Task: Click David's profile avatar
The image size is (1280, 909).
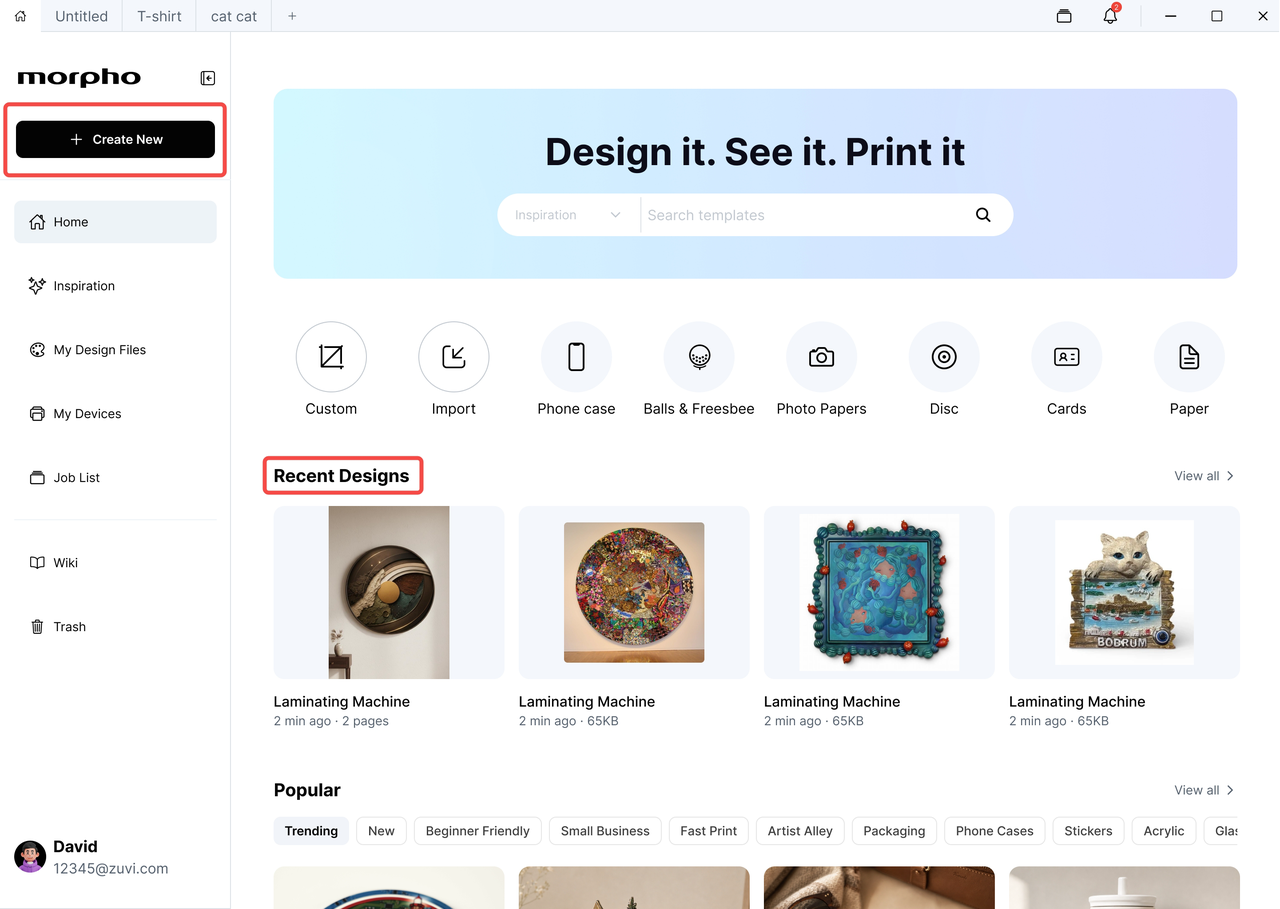Action: pos(30,857)
